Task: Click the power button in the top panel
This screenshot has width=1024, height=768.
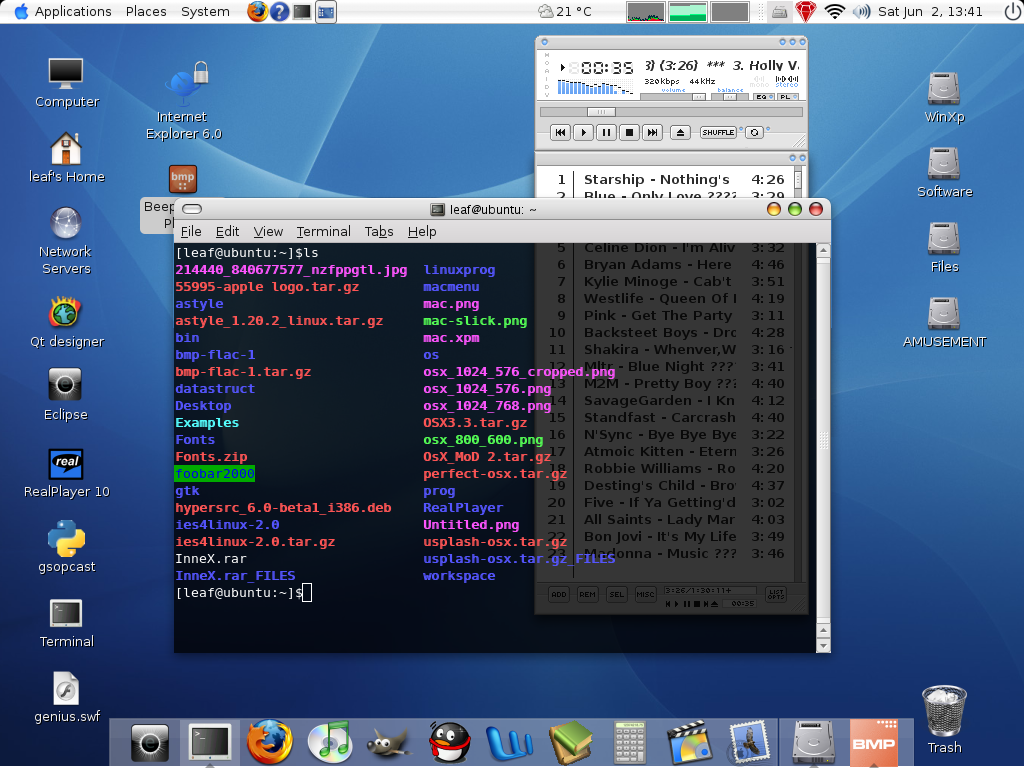Action: [1013, 12]
